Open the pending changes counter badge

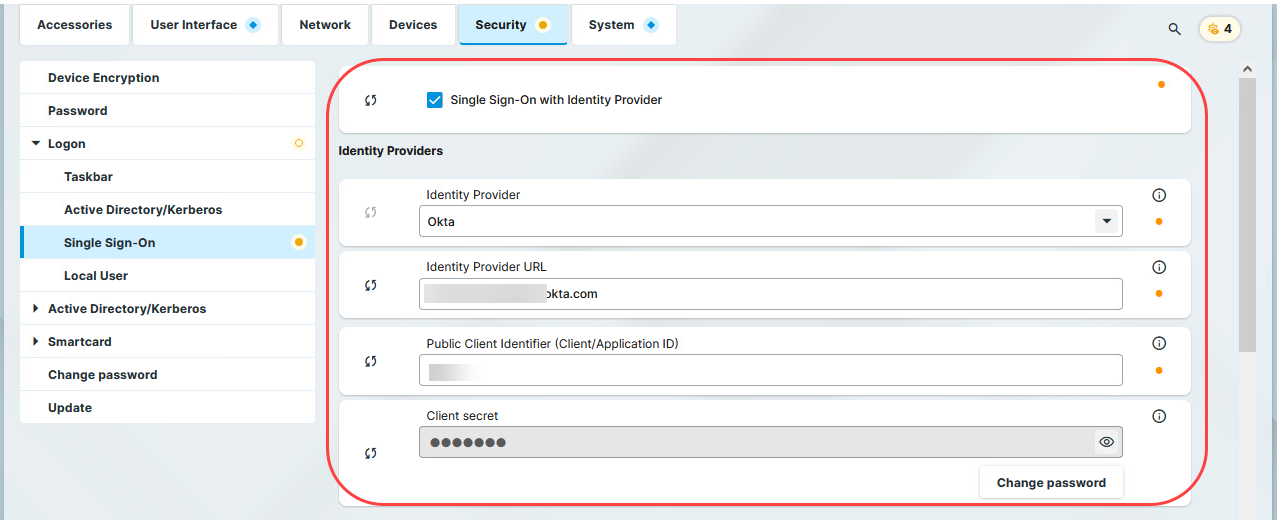tap(1219, 29)
